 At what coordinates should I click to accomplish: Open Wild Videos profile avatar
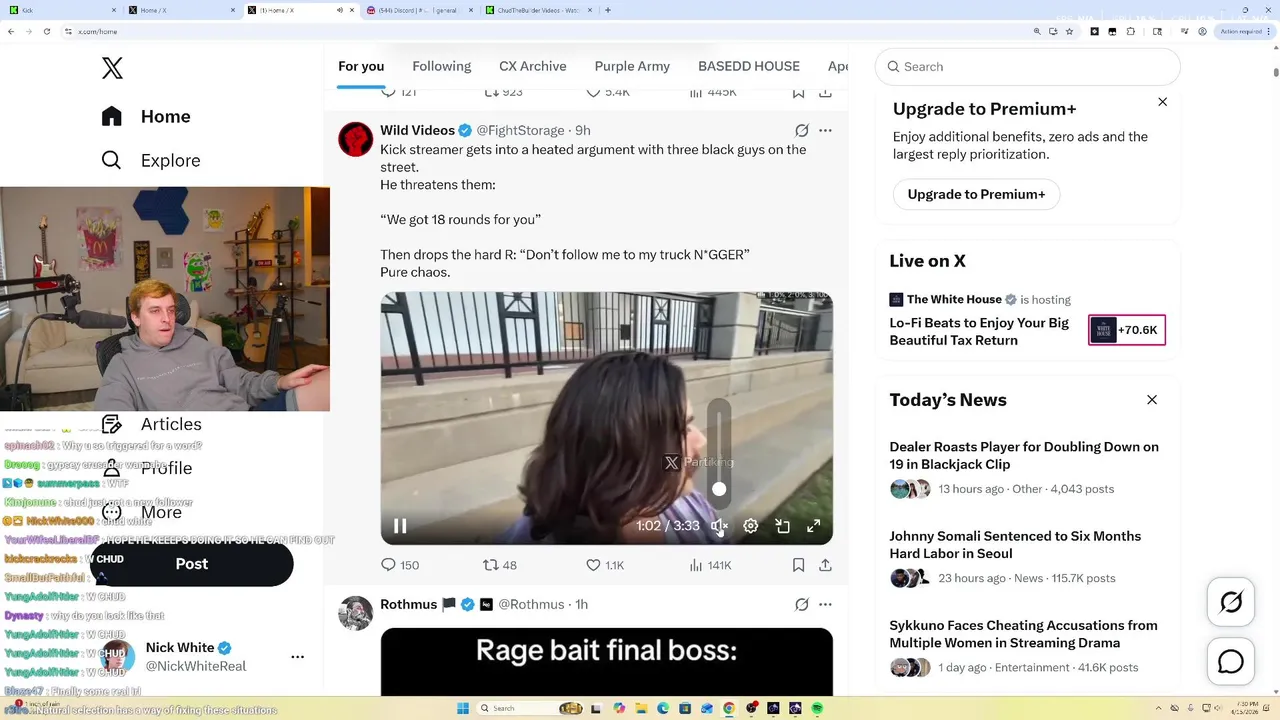coord(356,139)
